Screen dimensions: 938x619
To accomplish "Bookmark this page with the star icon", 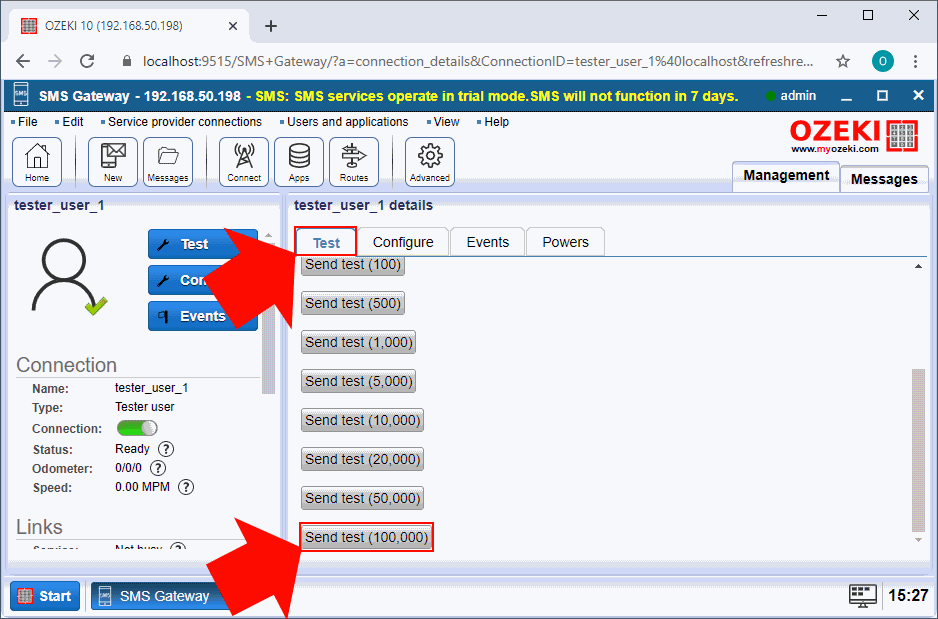I will tap(843, 61).
